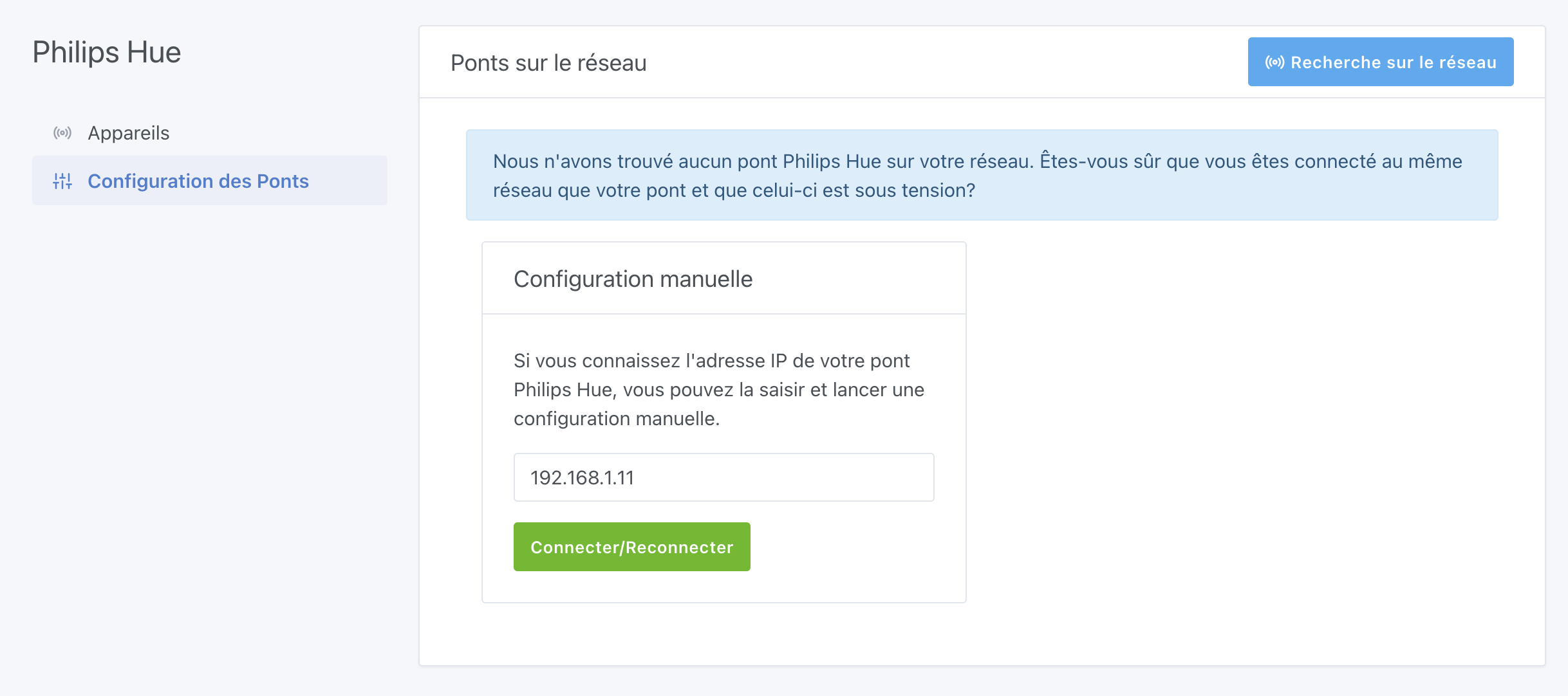Image resolution: width=1568 pixels, height=696 pixels.
Task: Select the broadcast icon in the sidebar
Action: point(62,133)
